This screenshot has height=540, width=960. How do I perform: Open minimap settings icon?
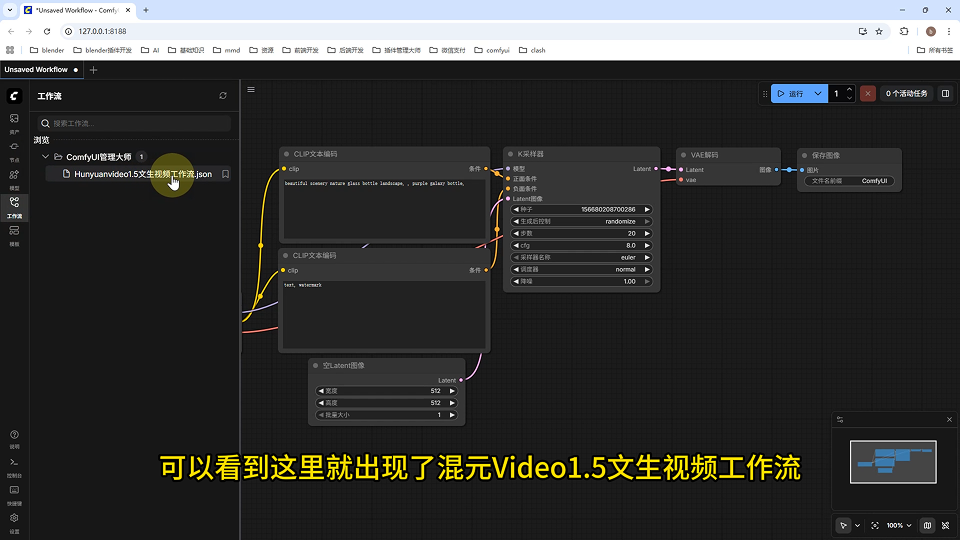840,419
